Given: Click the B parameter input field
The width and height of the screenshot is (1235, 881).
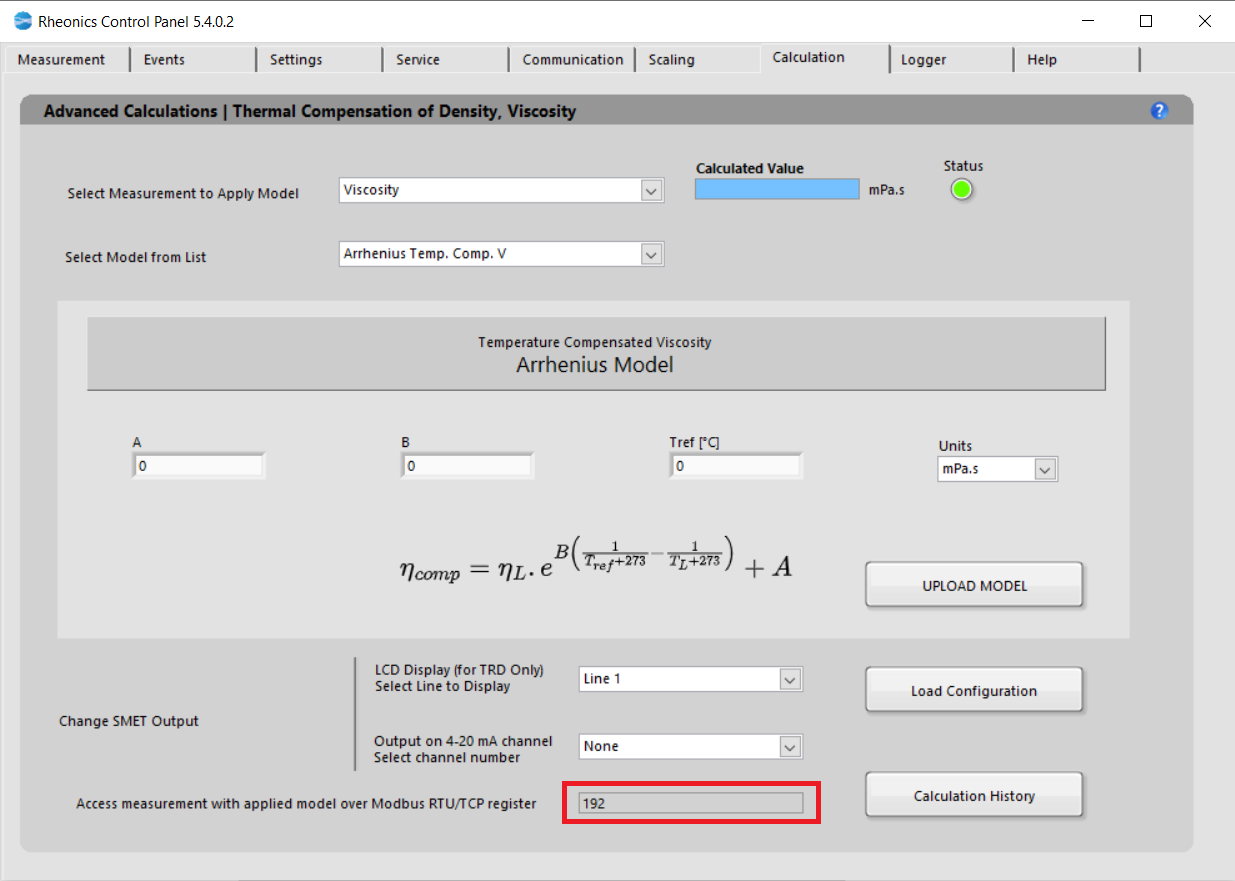Looking at the screenshot, I should coord(468,466).
